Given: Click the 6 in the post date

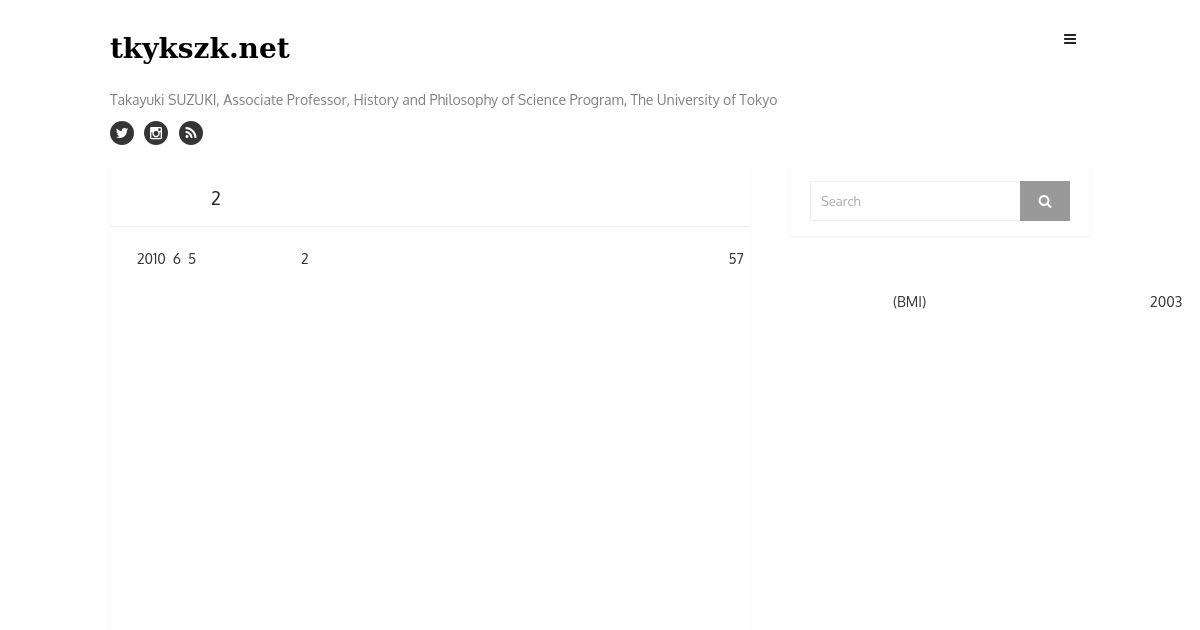Looking at the screenshot, I should click(177, 259).
